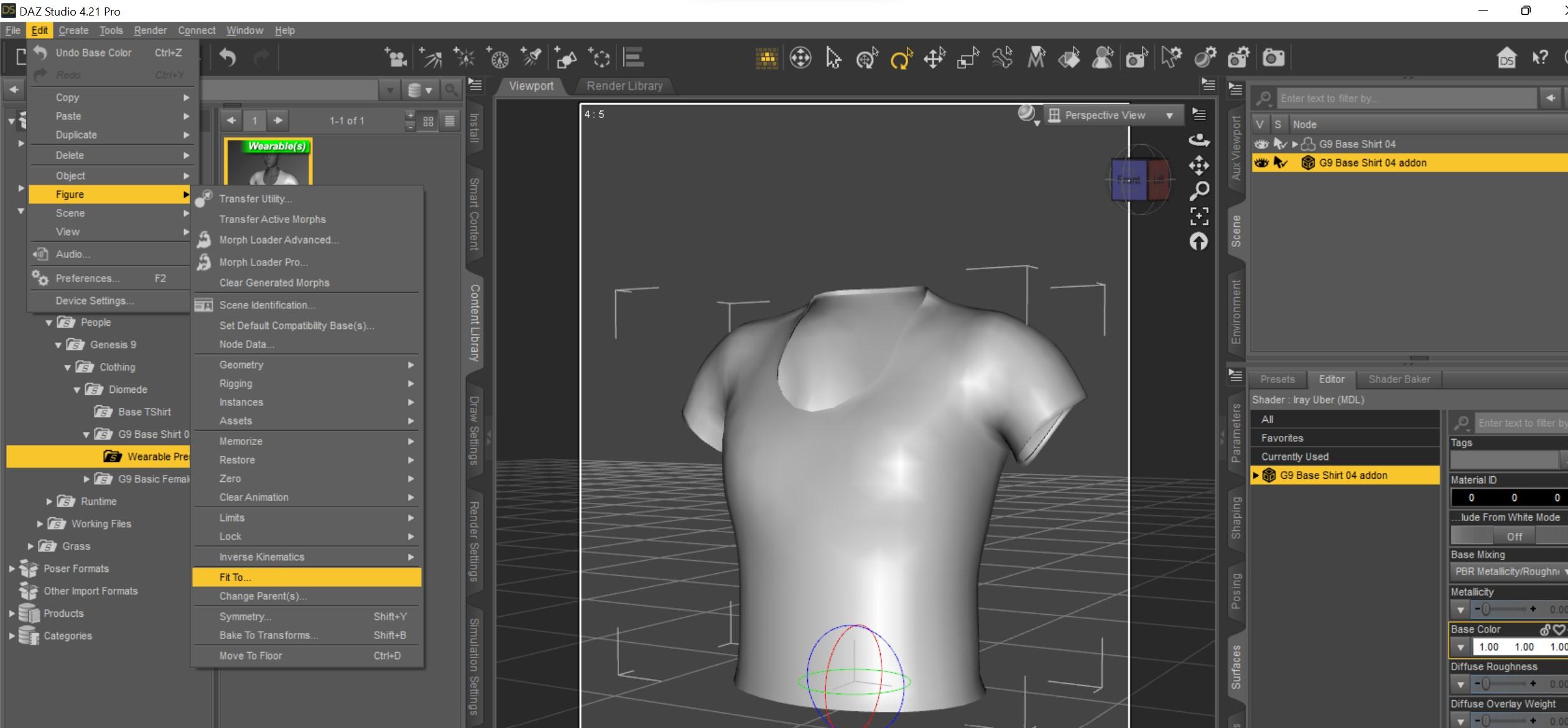The height and width of the screenshot is (728, 1568).
Task: Choose Fit To... menu item
Action: 235,577
